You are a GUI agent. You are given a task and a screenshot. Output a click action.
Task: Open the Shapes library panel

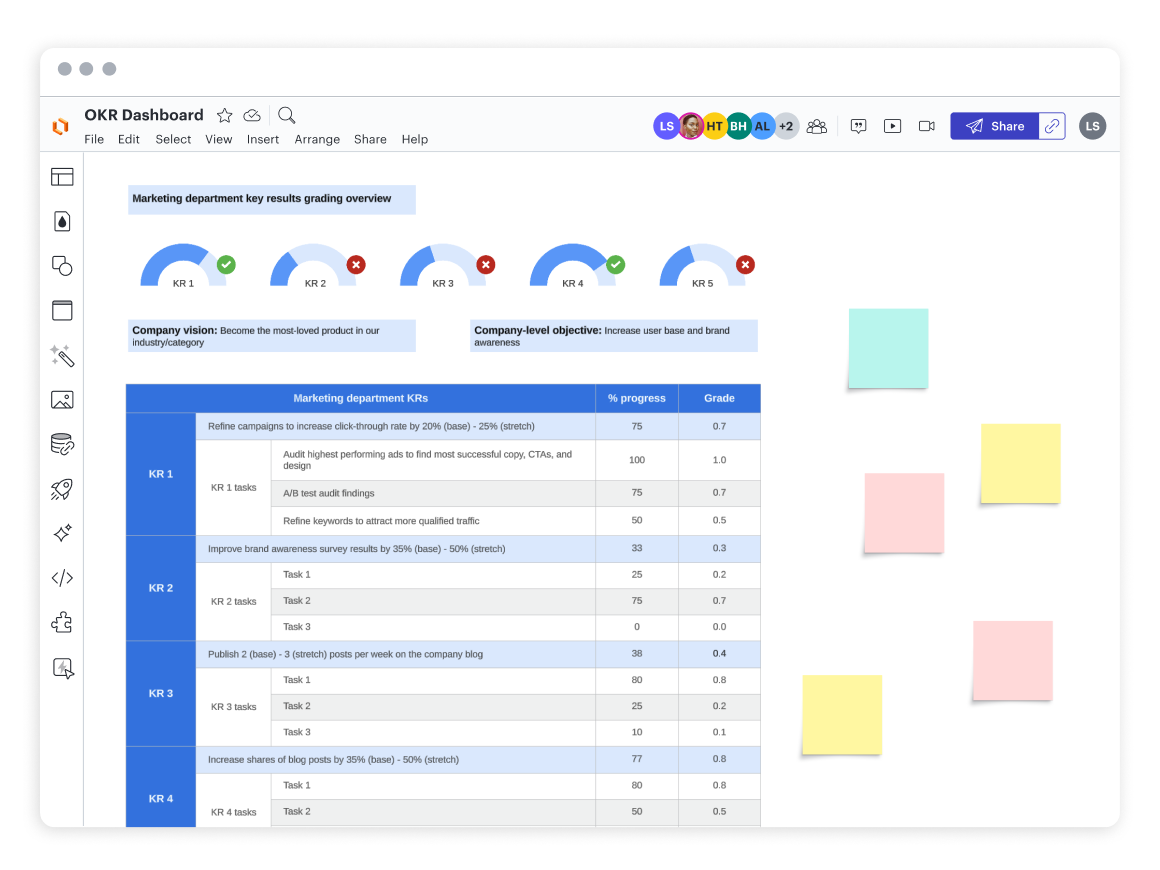pyautogui.click(x=62, y=266)
